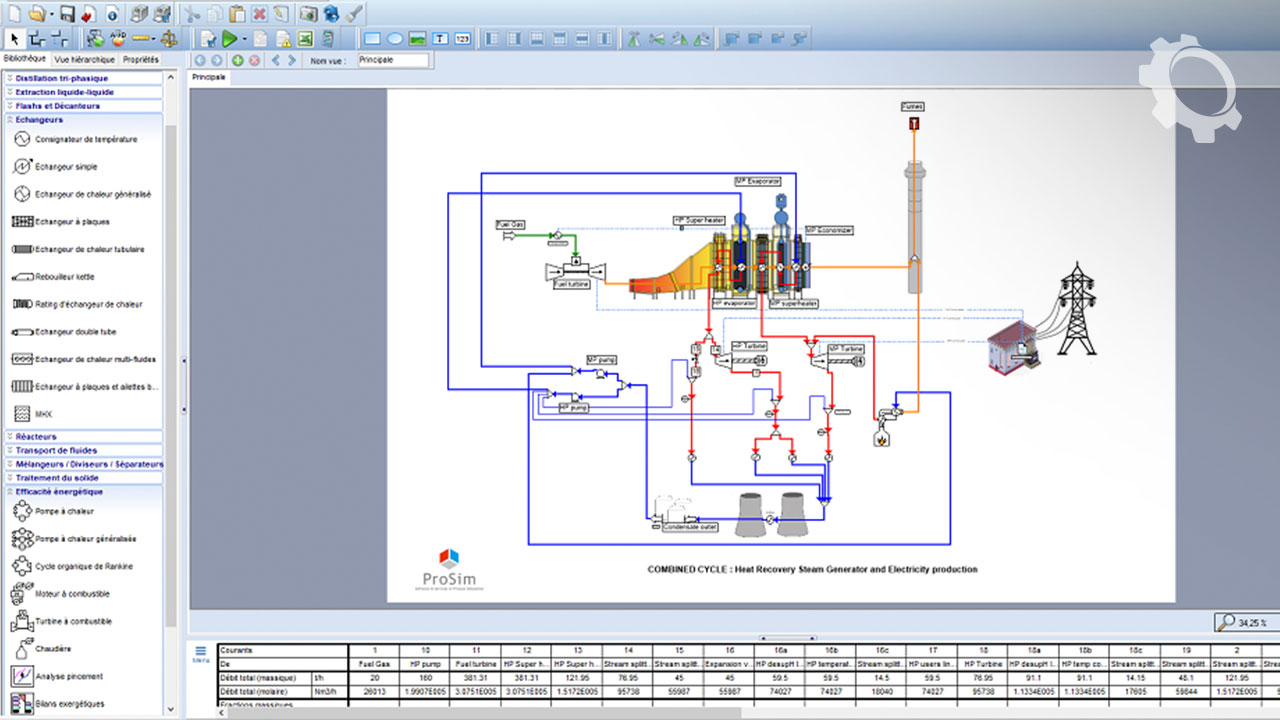The height and width of the screenshot is (720, 1280).
Task: Select the rectangle shape drawing tool
Action: coord(372,39)
